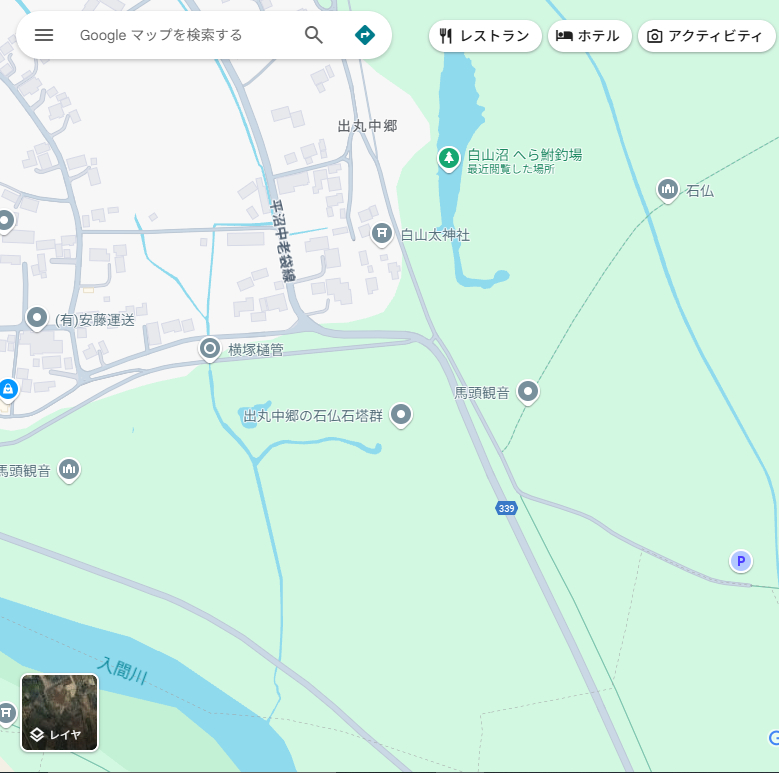
Task: Select the monument pin for left-edge 馬頭観音
Action: (69, 470)
